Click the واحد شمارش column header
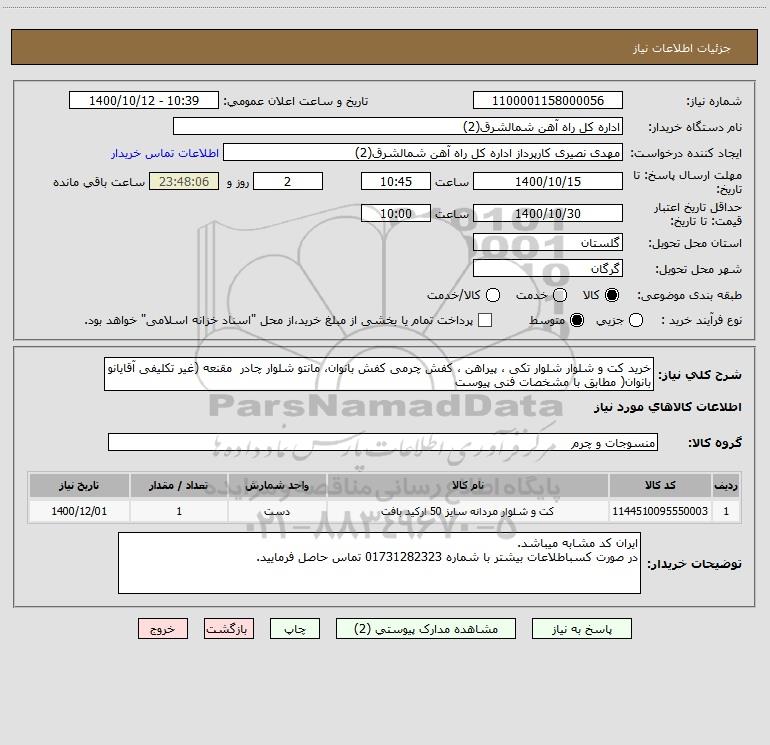This screenshot has width=770, height=745. tap(277, 485)
